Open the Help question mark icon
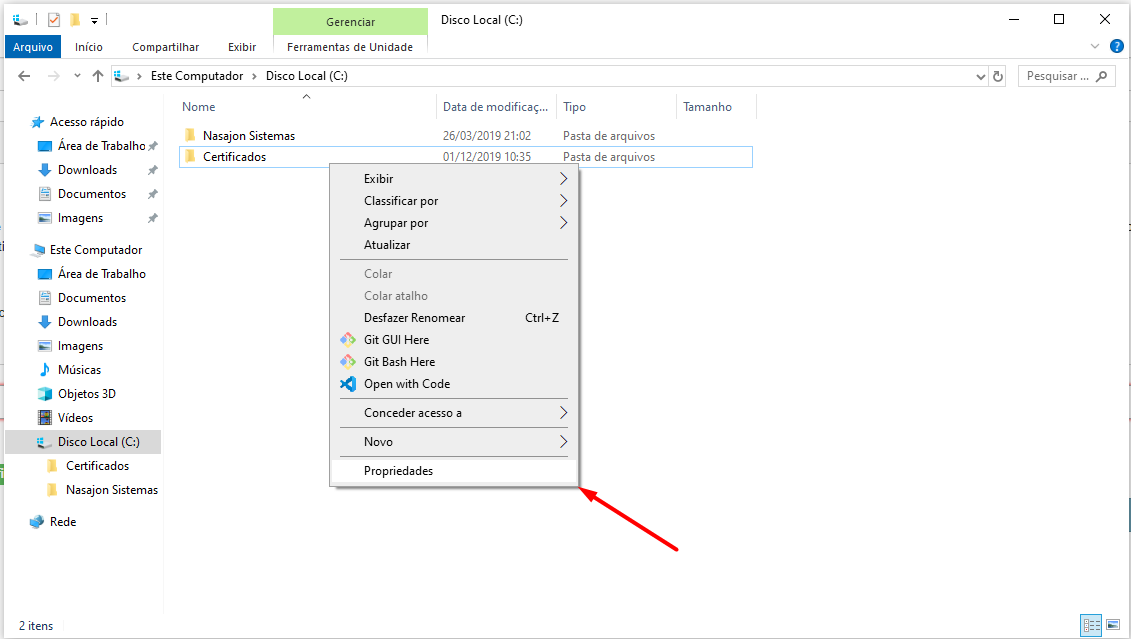1131x639 pixels. [1116, 46]
